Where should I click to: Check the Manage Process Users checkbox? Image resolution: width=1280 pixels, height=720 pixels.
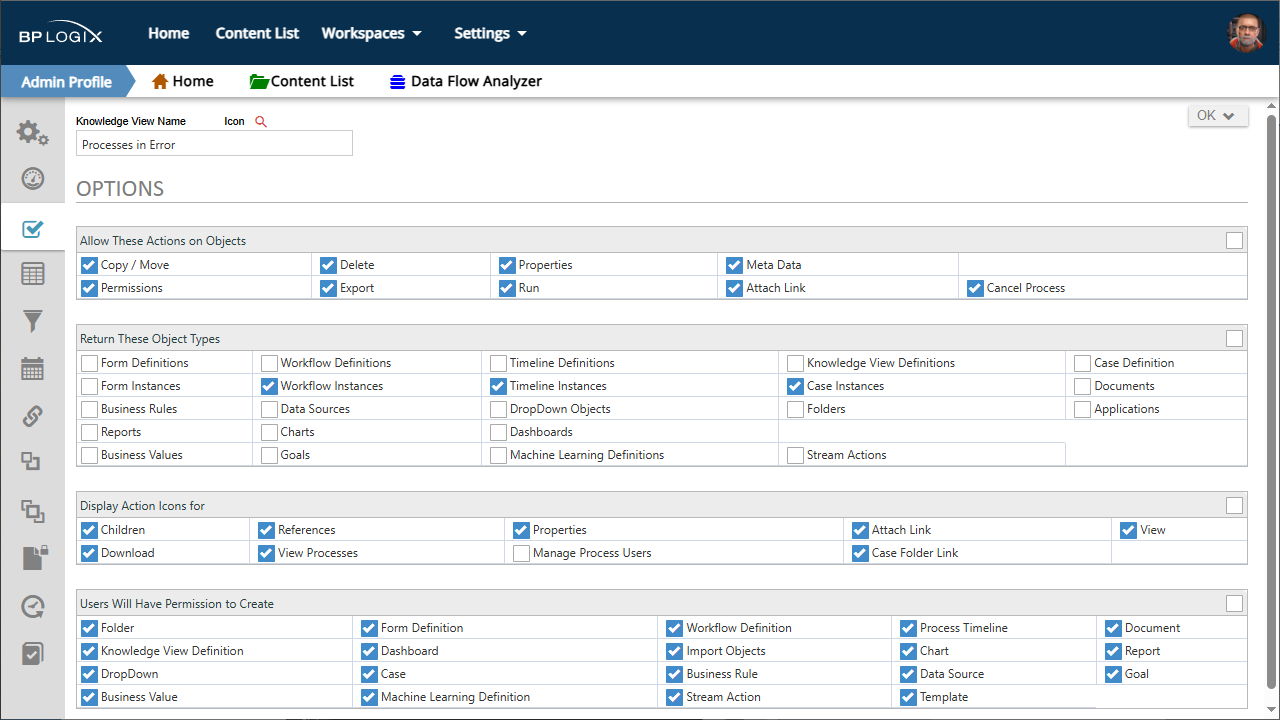tap(521, 553)
